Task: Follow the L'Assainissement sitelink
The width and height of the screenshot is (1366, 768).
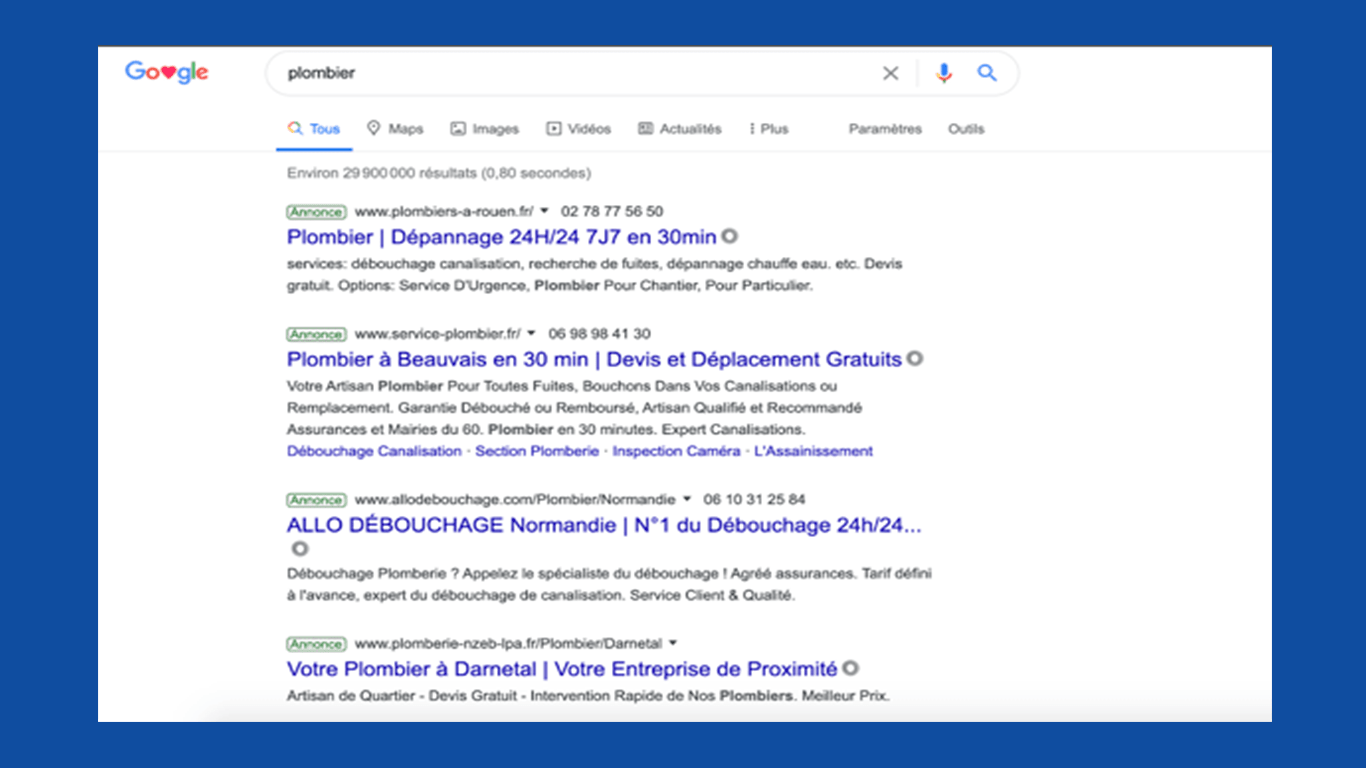Action: pyautogui.click(x=814, y=451)
